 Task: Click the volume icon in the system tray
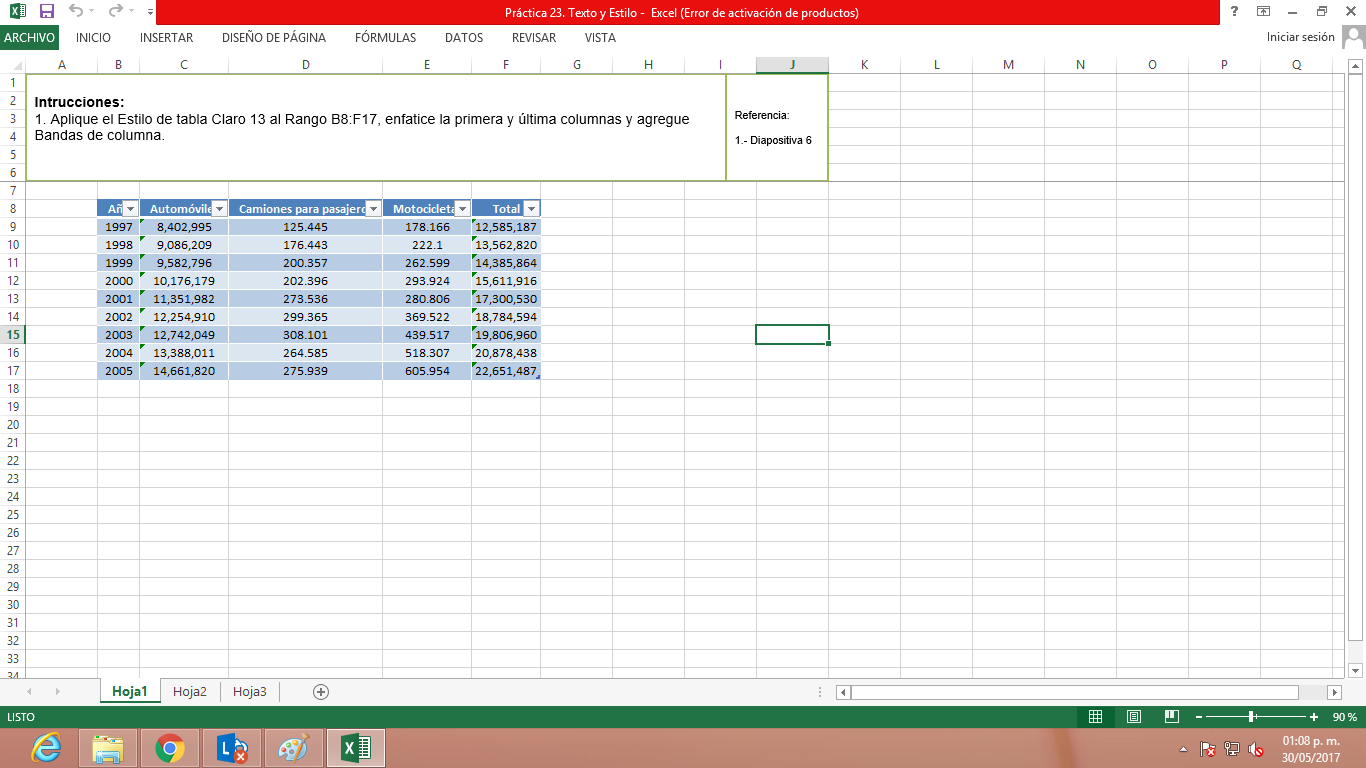click(x=1256, y=749)
